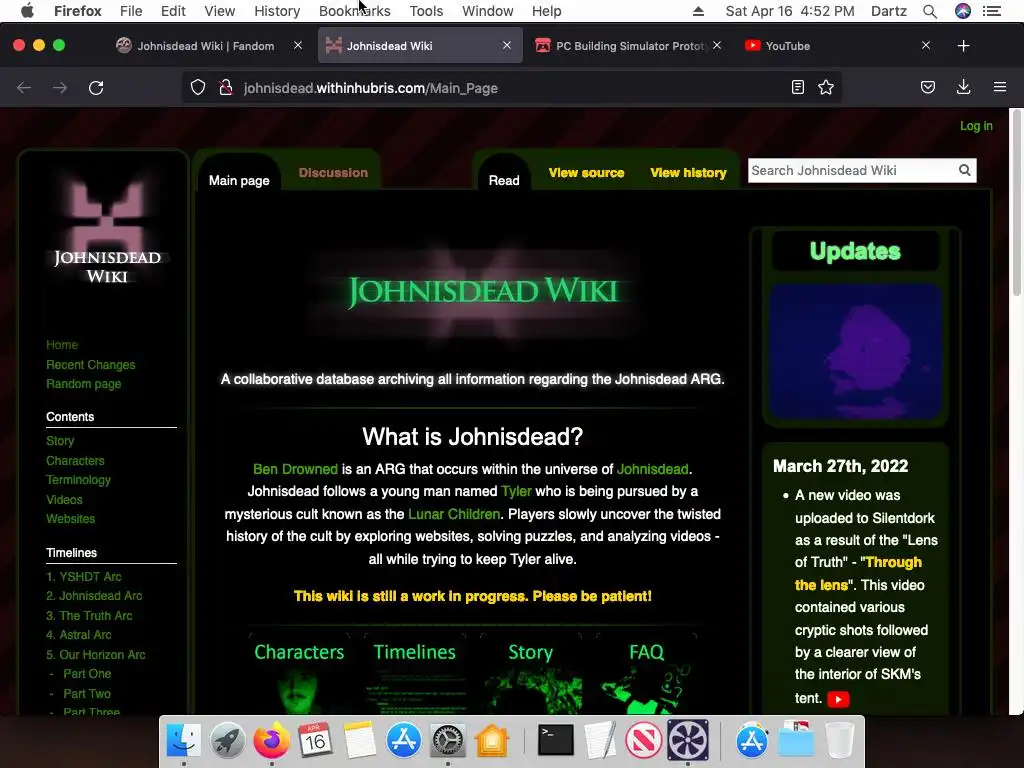This screenshot has height=768, width=1024.
Task: Open System Preferences from the Dock
Action: coord(447,741)
